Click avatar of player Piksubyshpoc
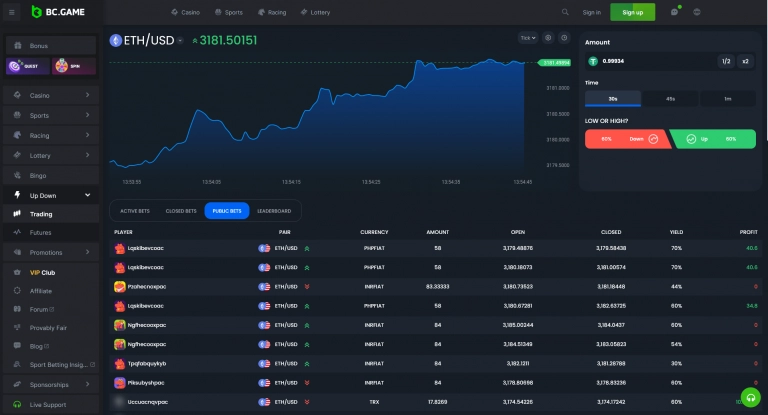Viewport: 768px width, 415px height. (x=120, y=383)
